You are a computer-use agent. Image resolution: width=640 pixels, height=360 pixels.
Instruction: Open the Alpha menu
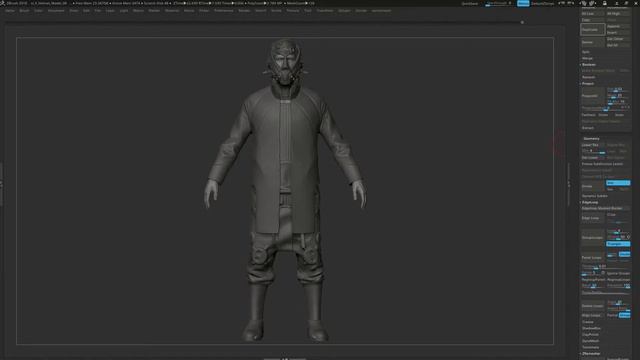click(10, 11)
